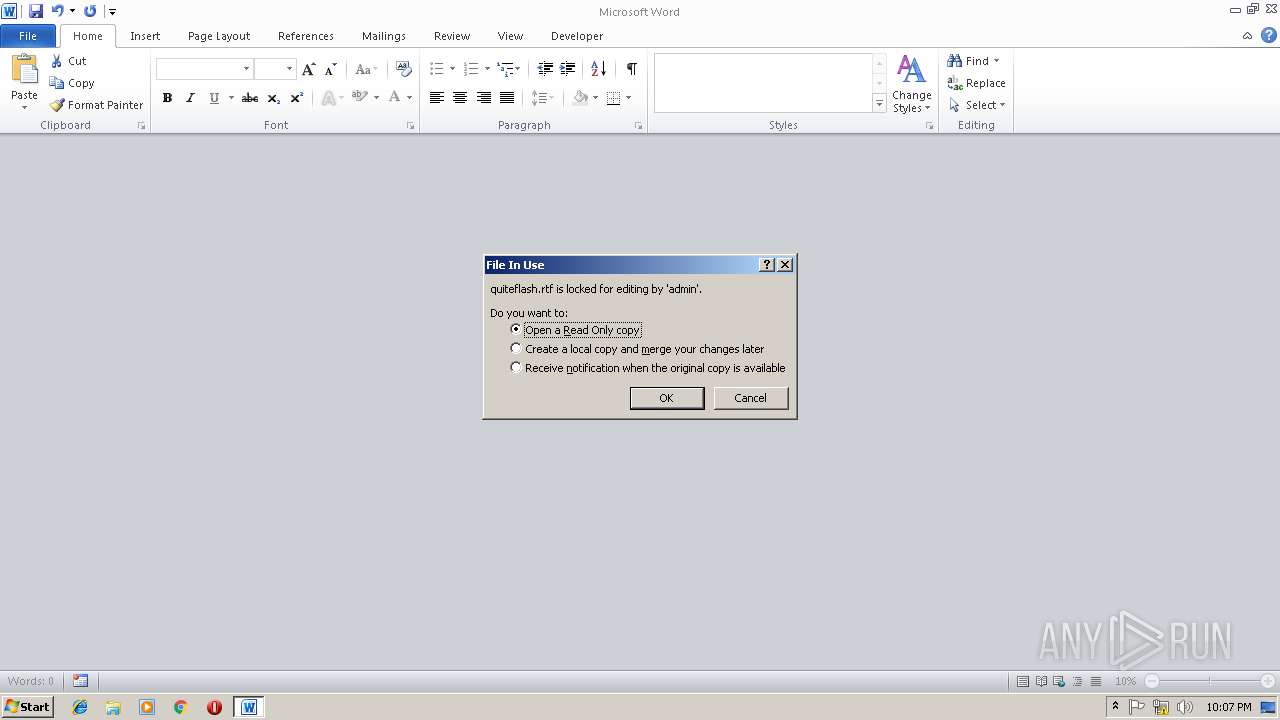Open the font size dropdown
This screenshot has height=720, width=1280.
point(289,69)
